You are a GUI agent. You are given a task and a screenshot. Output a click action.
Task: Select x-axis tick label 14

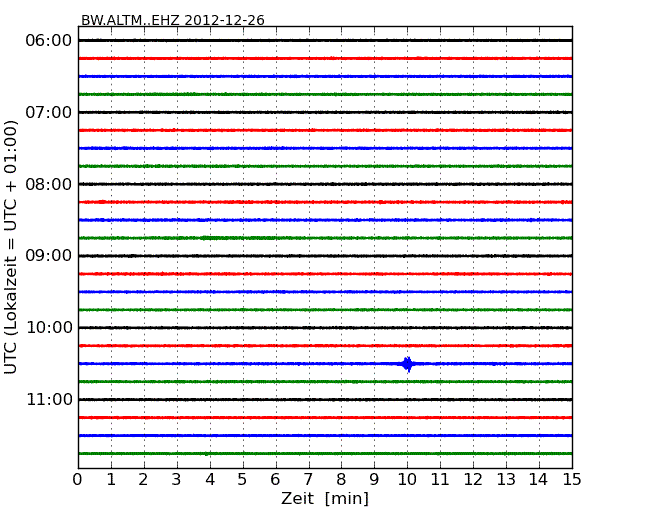538,480
